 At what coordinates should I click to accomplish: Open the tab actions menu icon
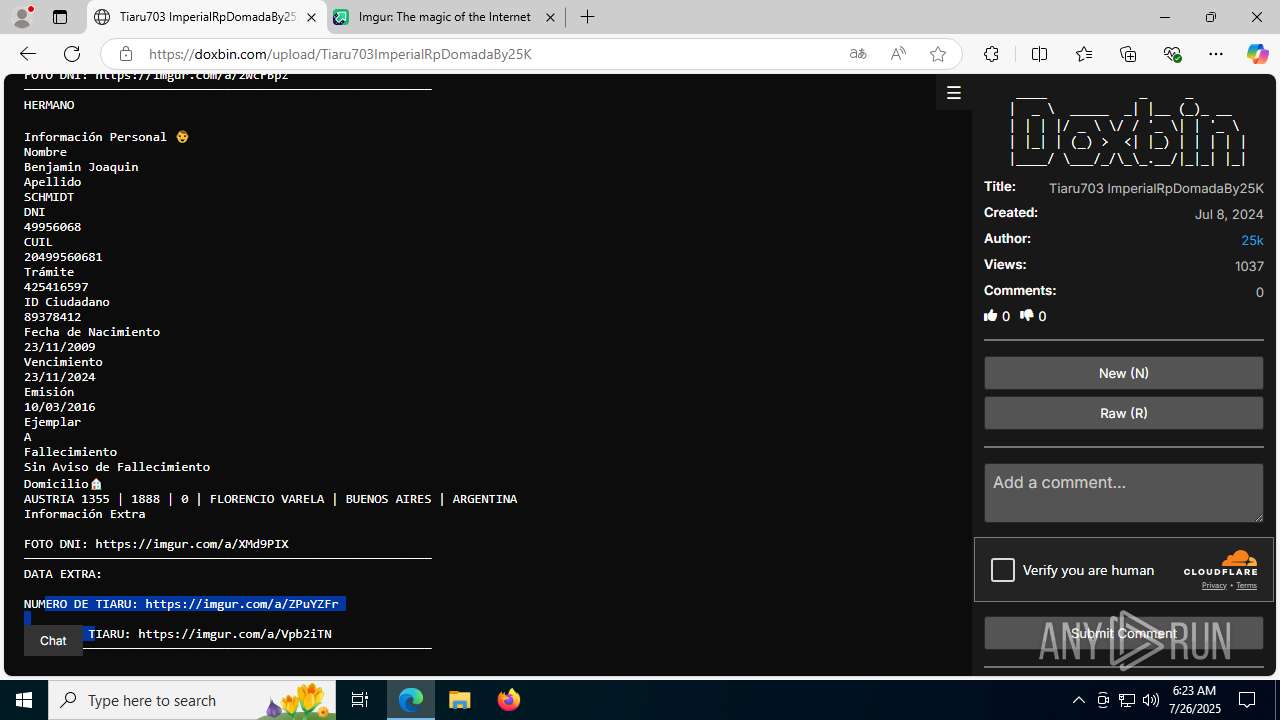pyautogui.click(x=60, y=17)
